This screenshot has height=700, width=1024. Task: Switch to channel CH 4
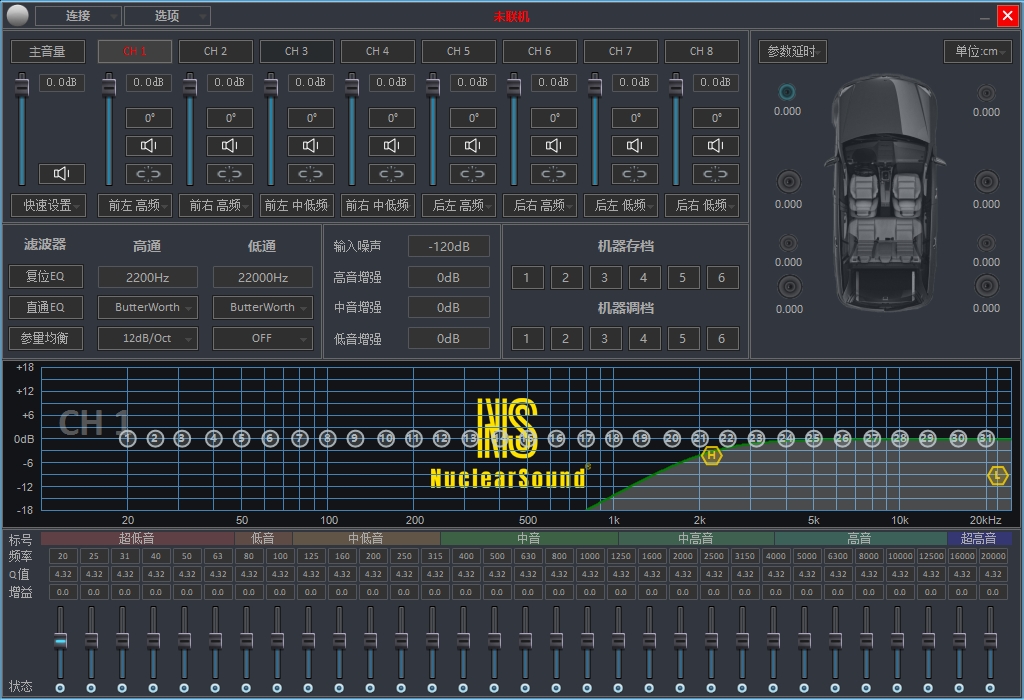click(377, 51)
